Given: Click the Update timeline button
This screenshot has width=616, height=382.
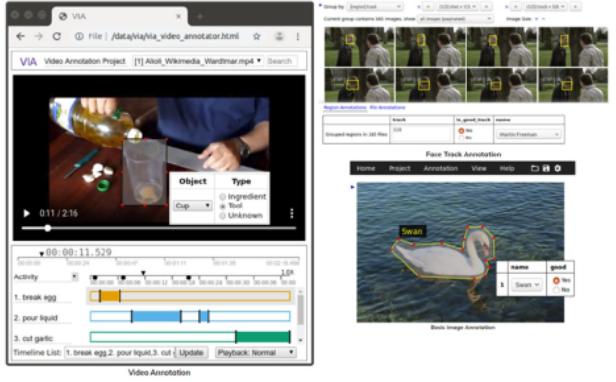Looking at the screenshot, I should click(x=191, y=353).
